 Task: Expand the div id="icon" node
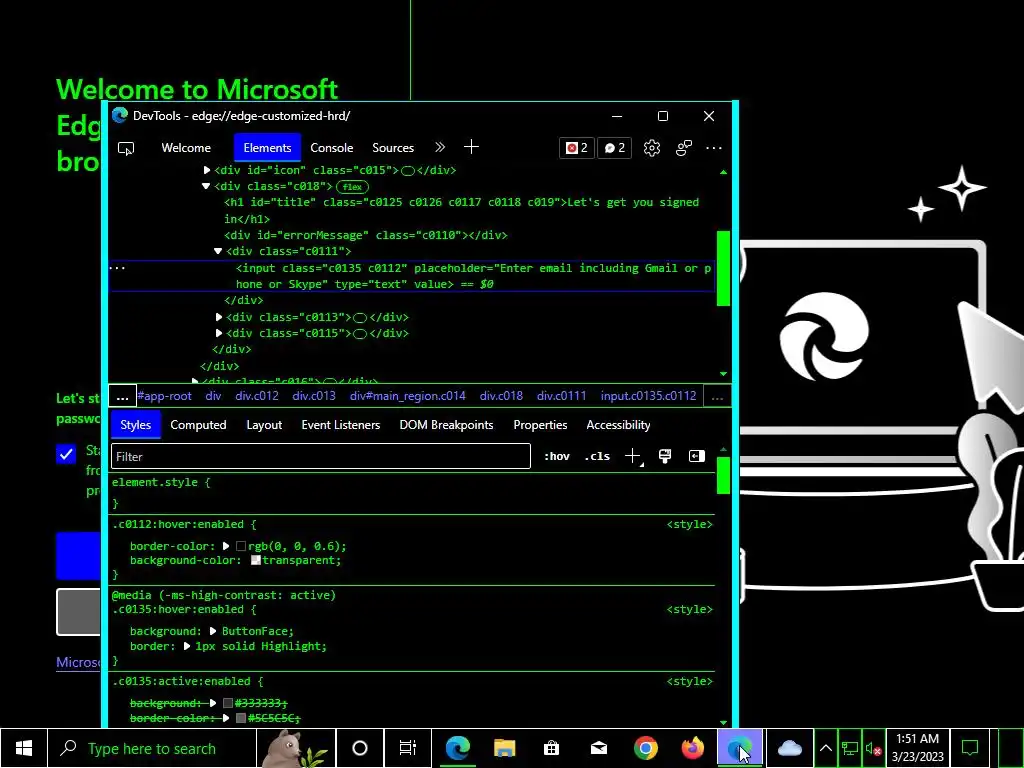point(207,170)
